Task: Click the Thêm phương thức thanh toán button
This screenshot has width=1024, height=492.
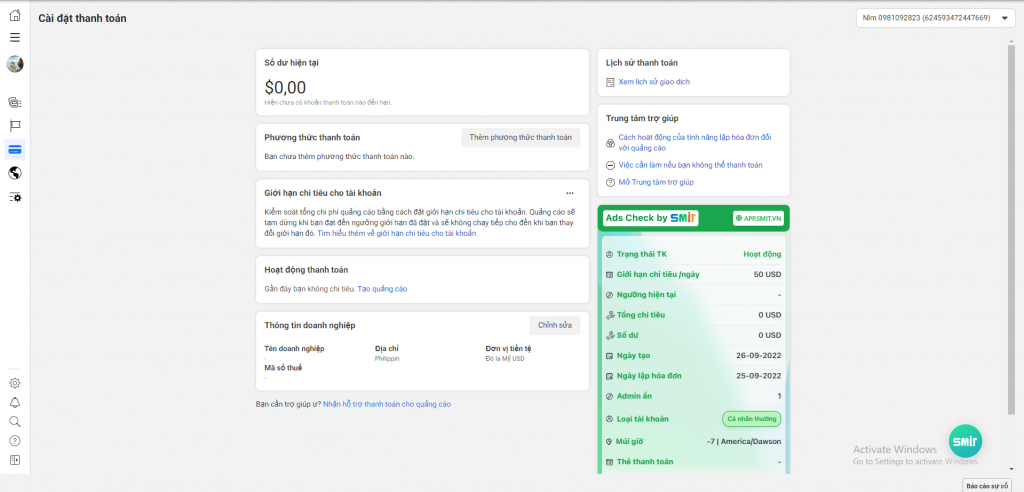Action: coord(520,137)
